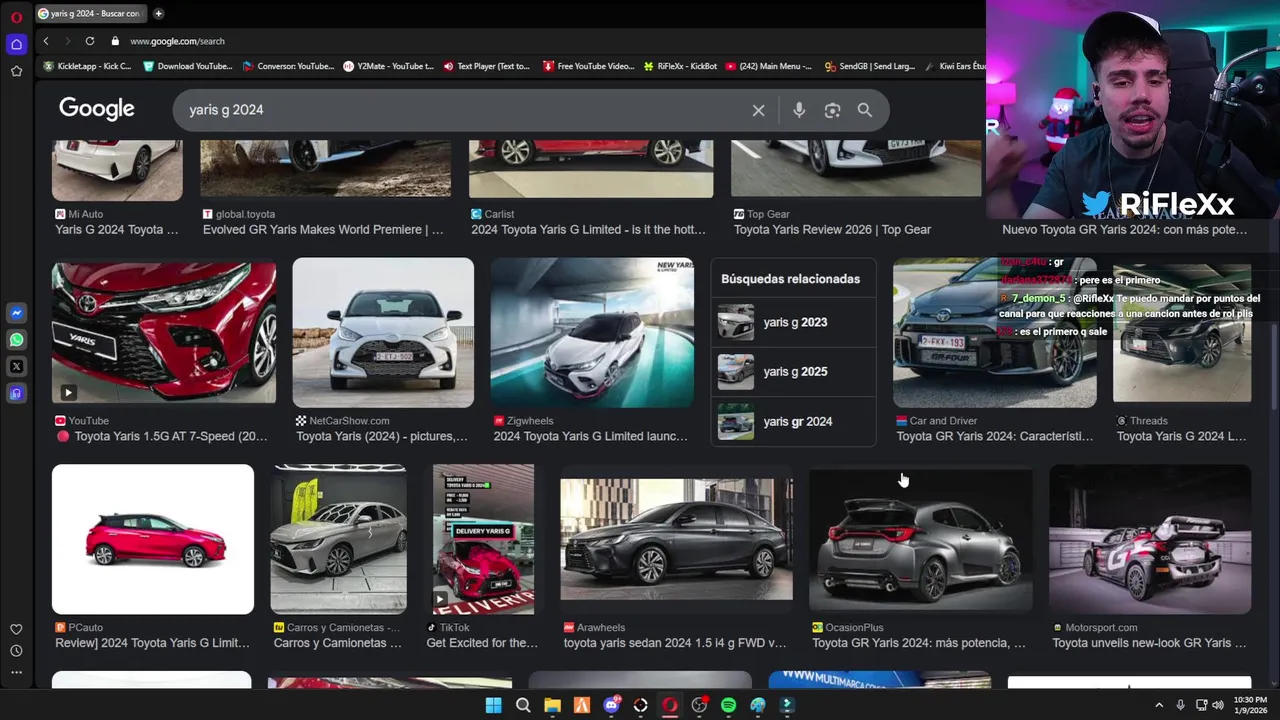1280x720 pixels.
Task: Open the sidebar heart favorites icon
Action: [16, 629]
